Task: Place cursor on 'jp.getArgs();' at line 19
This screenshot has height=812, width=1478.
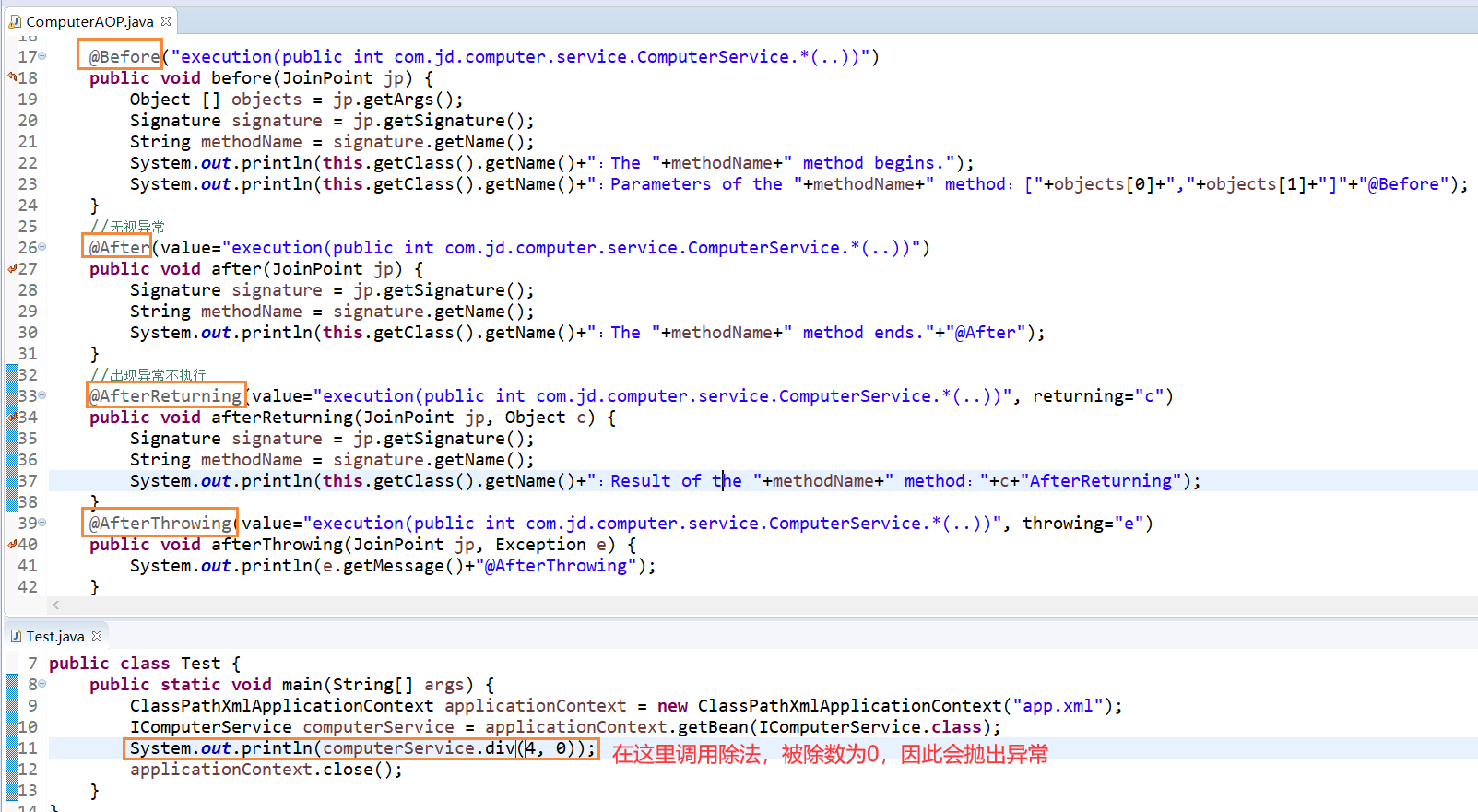Action: [398, 100]
